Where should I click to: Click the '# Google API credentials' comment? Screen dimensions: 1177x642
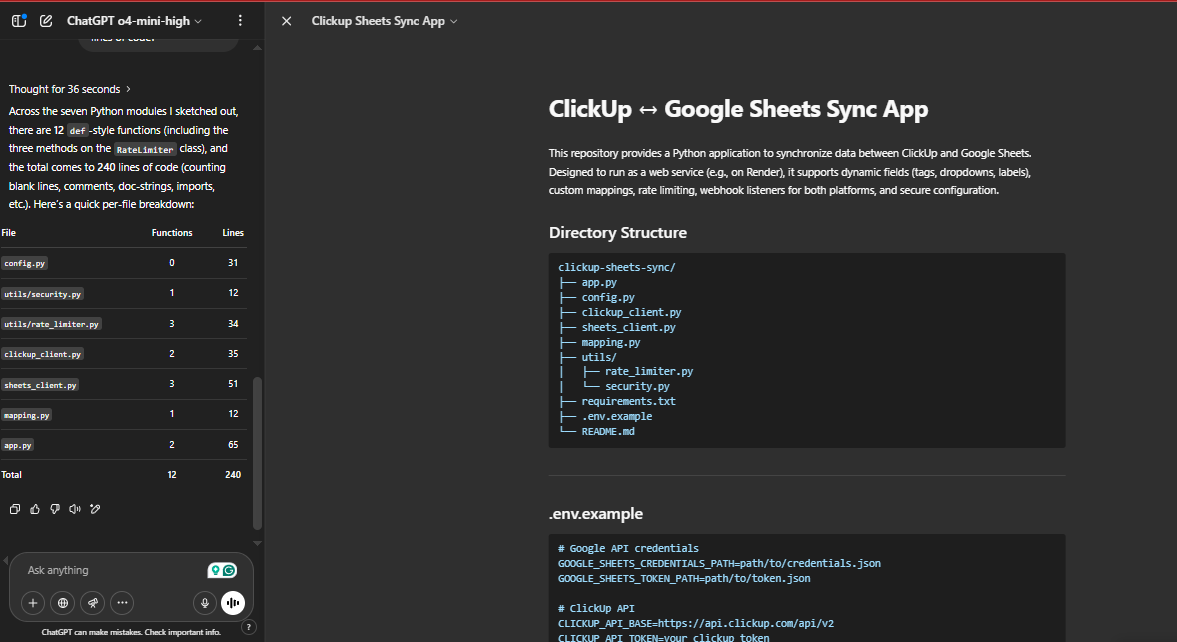coord(628,548)
